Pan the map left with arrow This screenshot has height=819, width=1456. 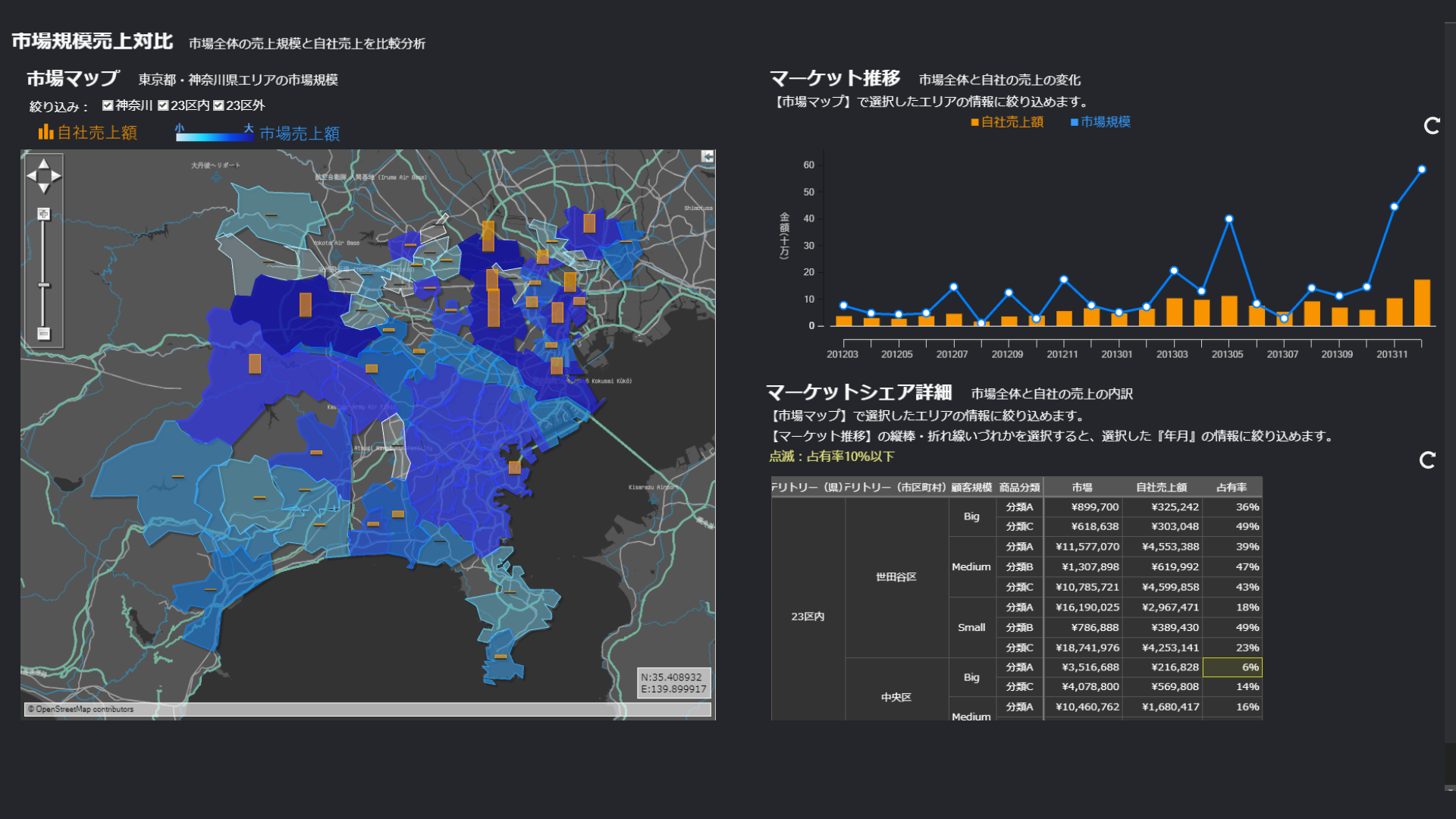(x=31, y=176)
